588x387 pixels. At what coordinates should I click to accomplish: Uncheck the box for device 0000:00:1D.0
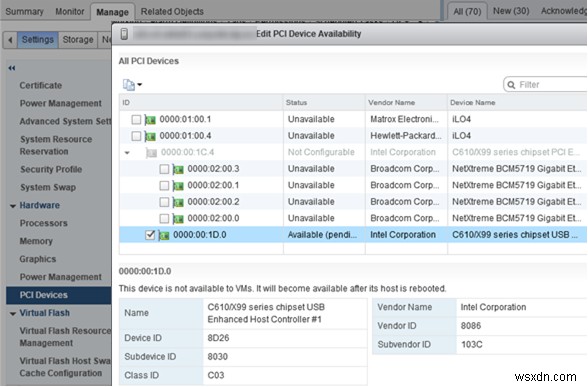150,235
